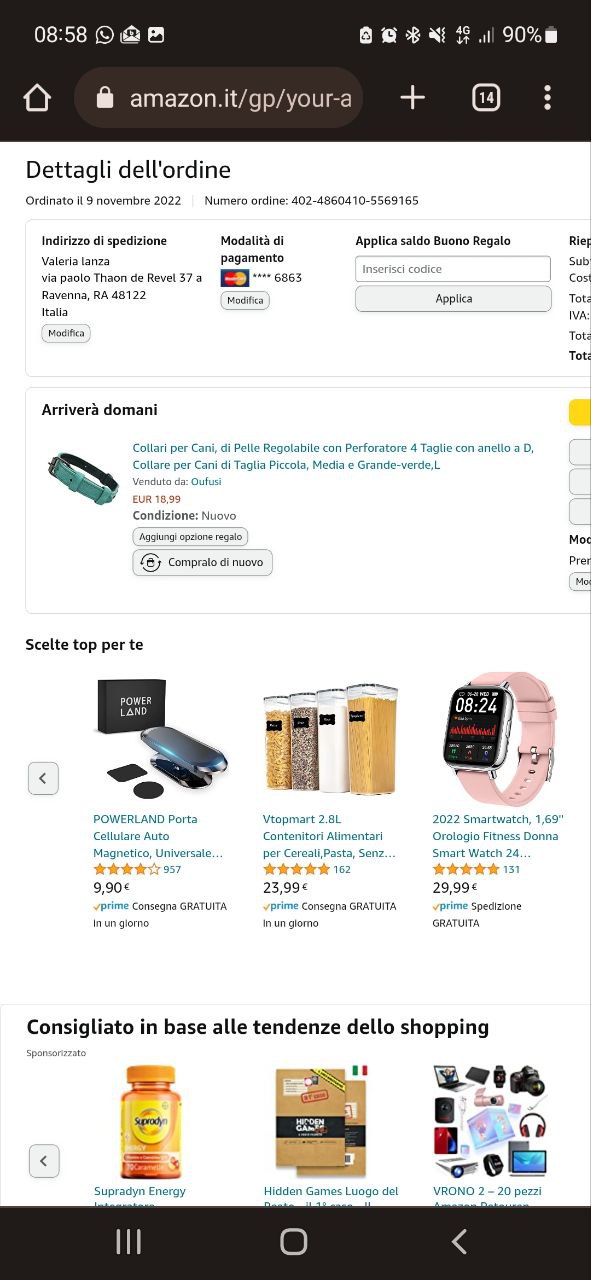Viewport: 591px width, 1280px height.
Task: Click Modifica under payment method
Action: (x=245, y=300)
